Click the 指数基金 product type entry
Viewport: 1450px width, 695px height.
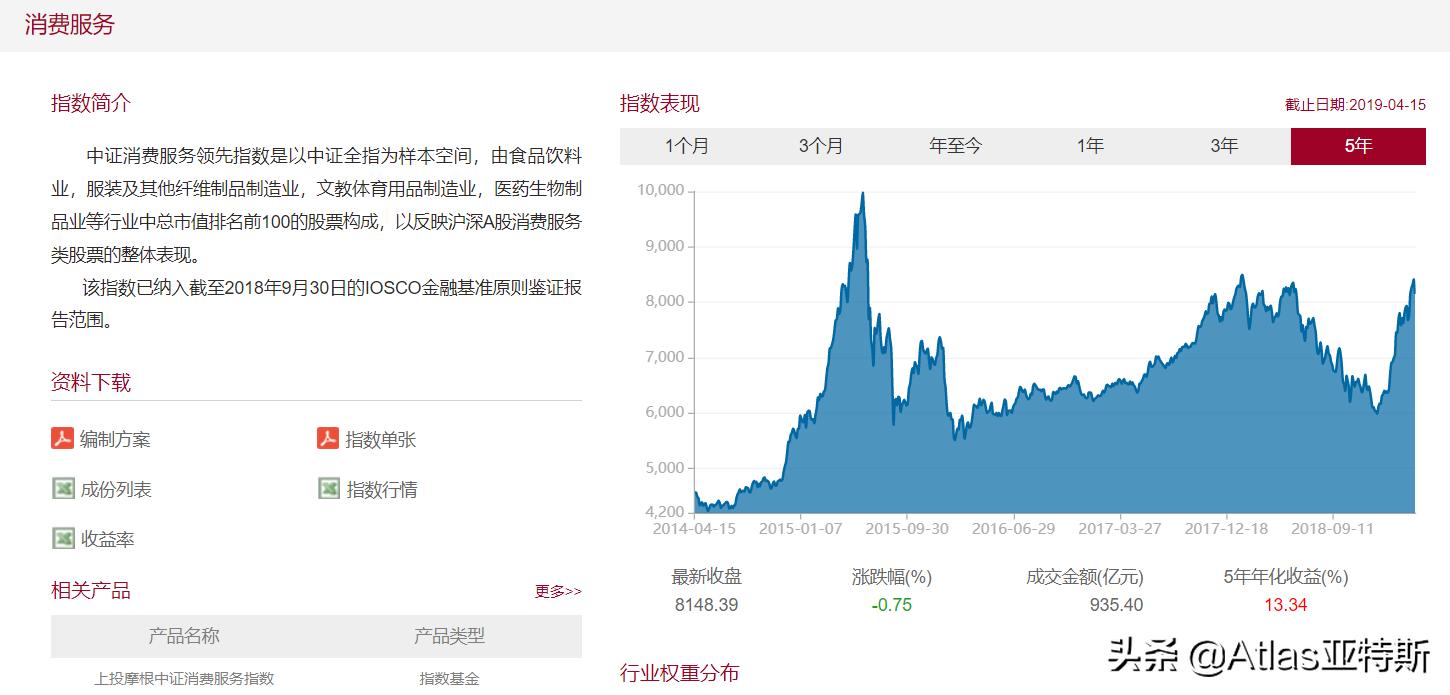(x=449, y=678)
